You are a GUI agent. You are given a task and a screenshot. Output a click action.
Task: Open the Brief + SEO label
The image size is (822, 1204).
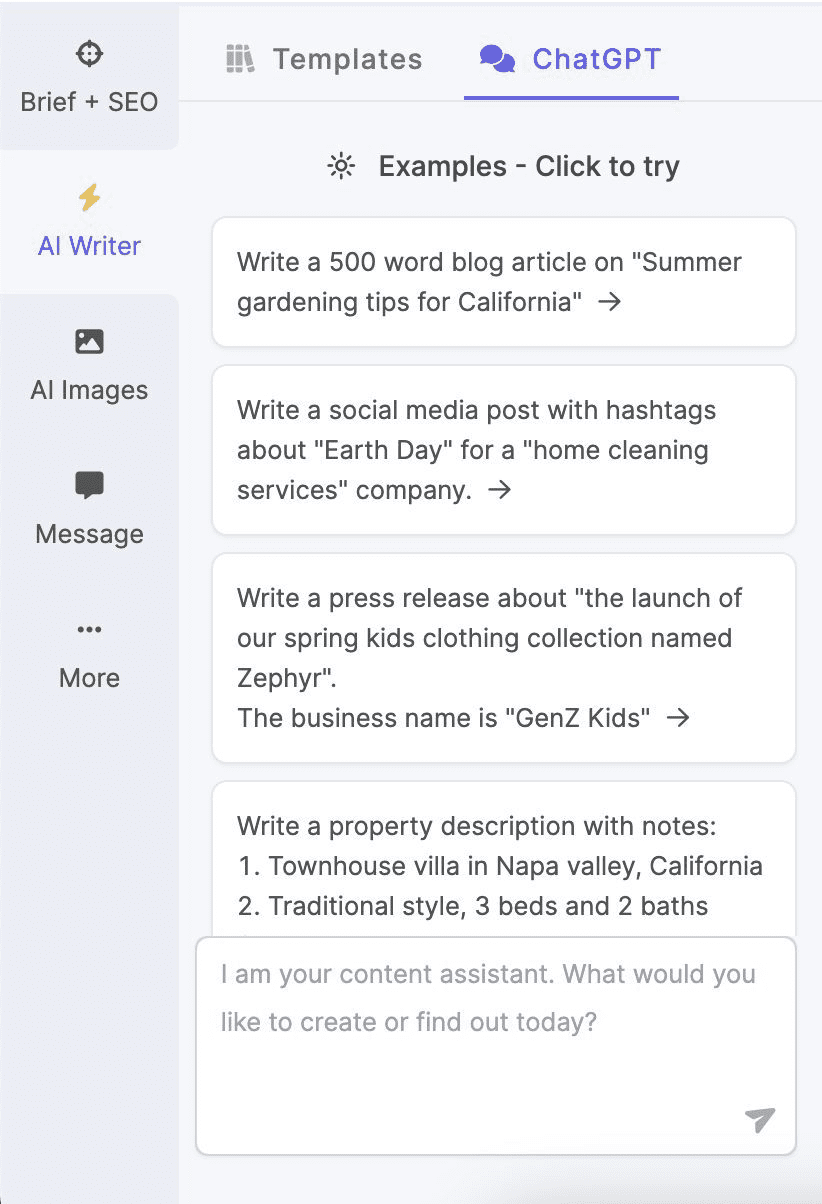coord(89,102)
